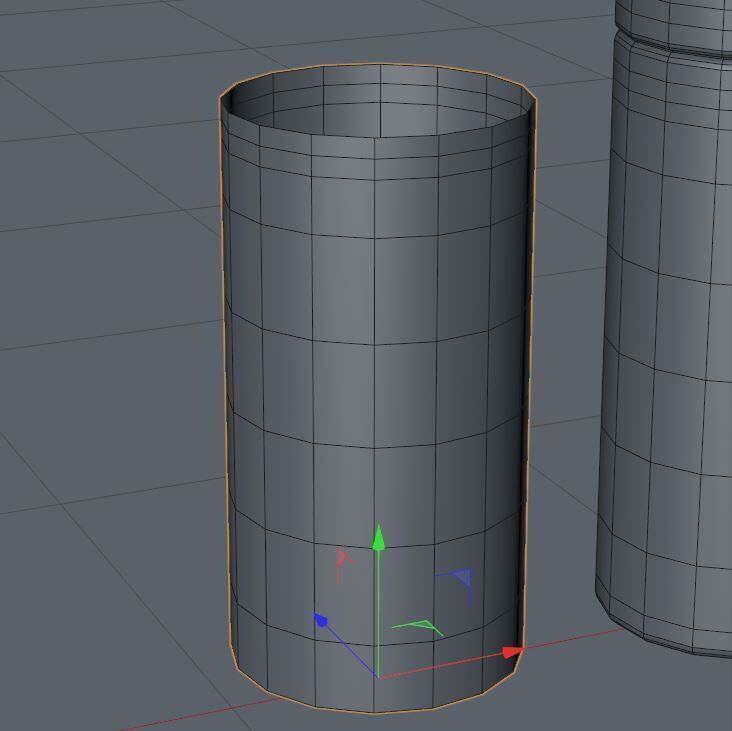
Task: Click the green plane handle of the gizmo
Action: click(418, 627)
